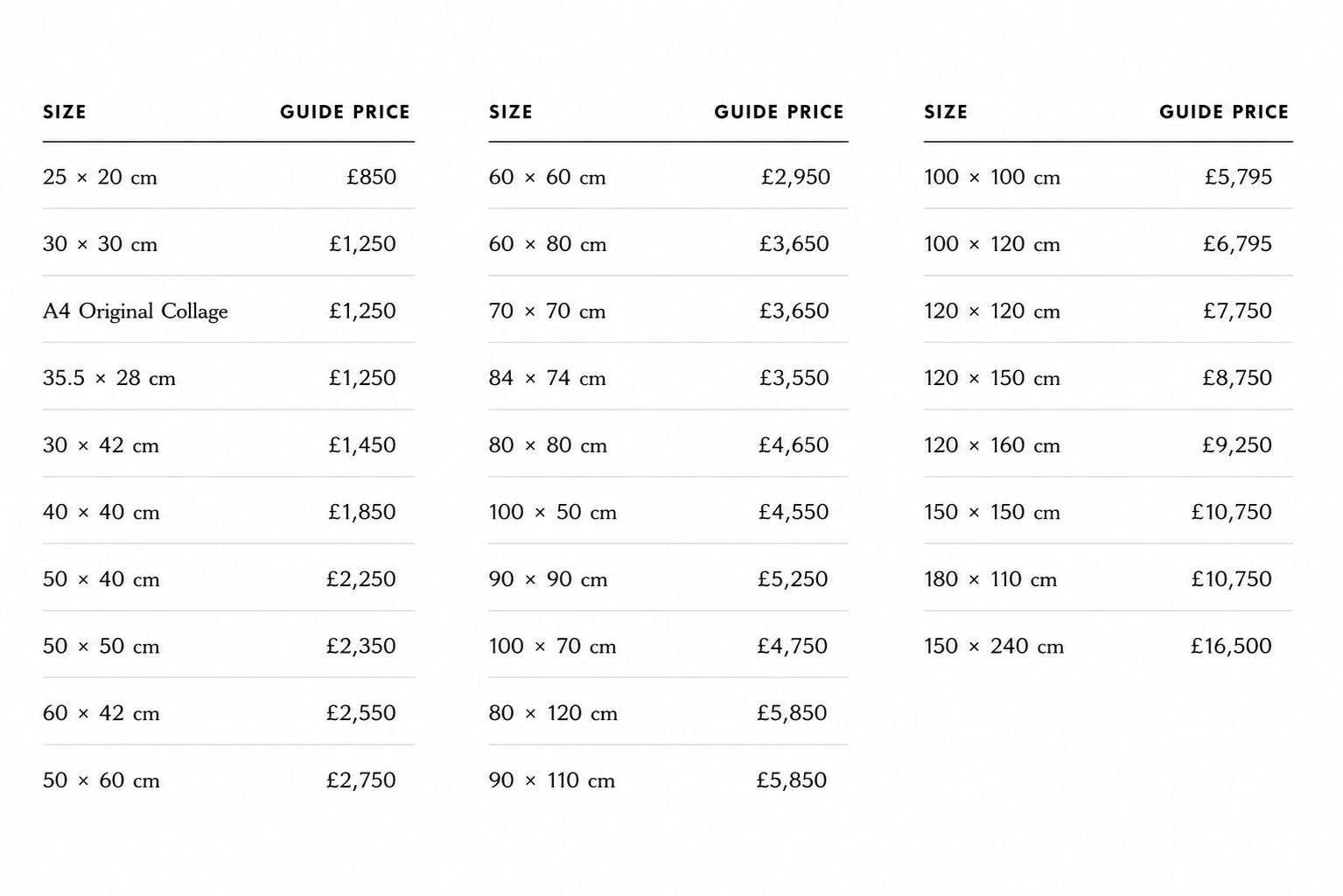
Task: Click the 120 × 160 cm size
Action: (x=992, y=445)
